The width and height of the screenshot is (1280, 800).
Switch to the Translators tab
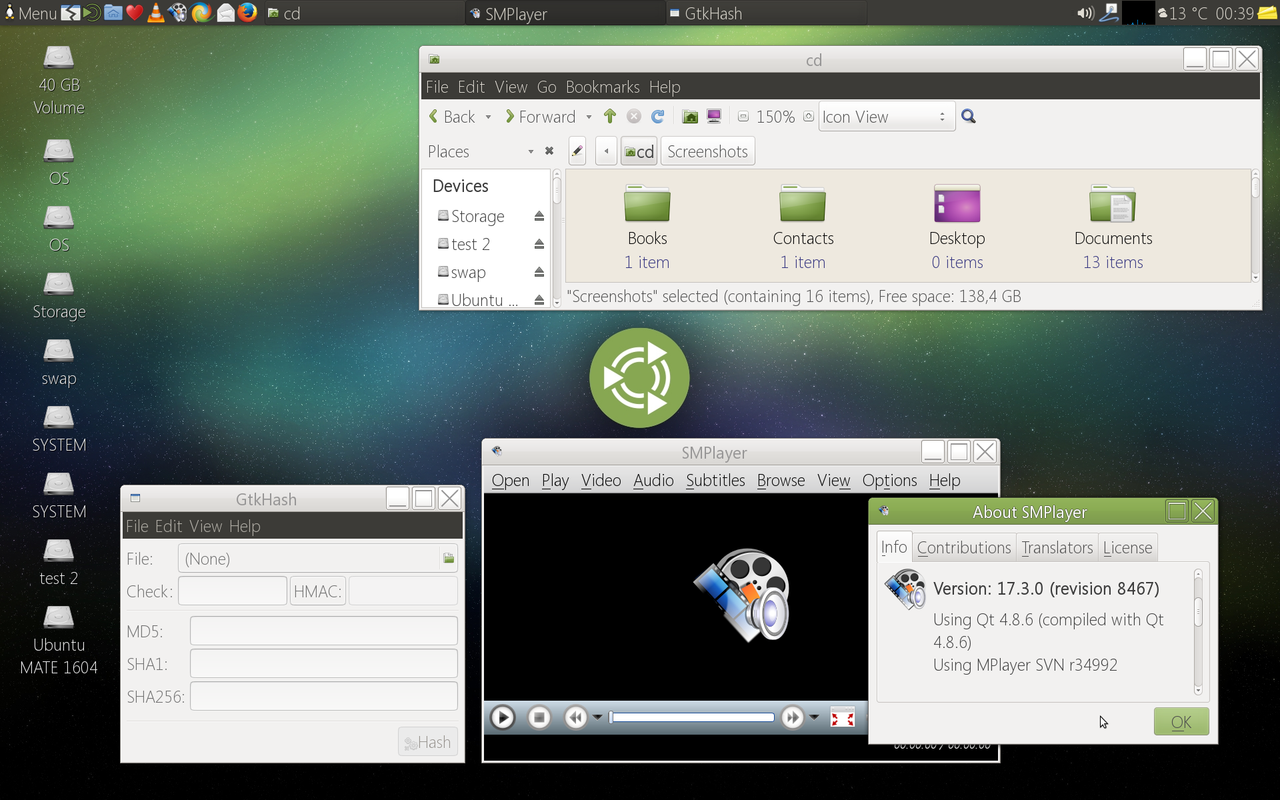[x=1057, y=547]
